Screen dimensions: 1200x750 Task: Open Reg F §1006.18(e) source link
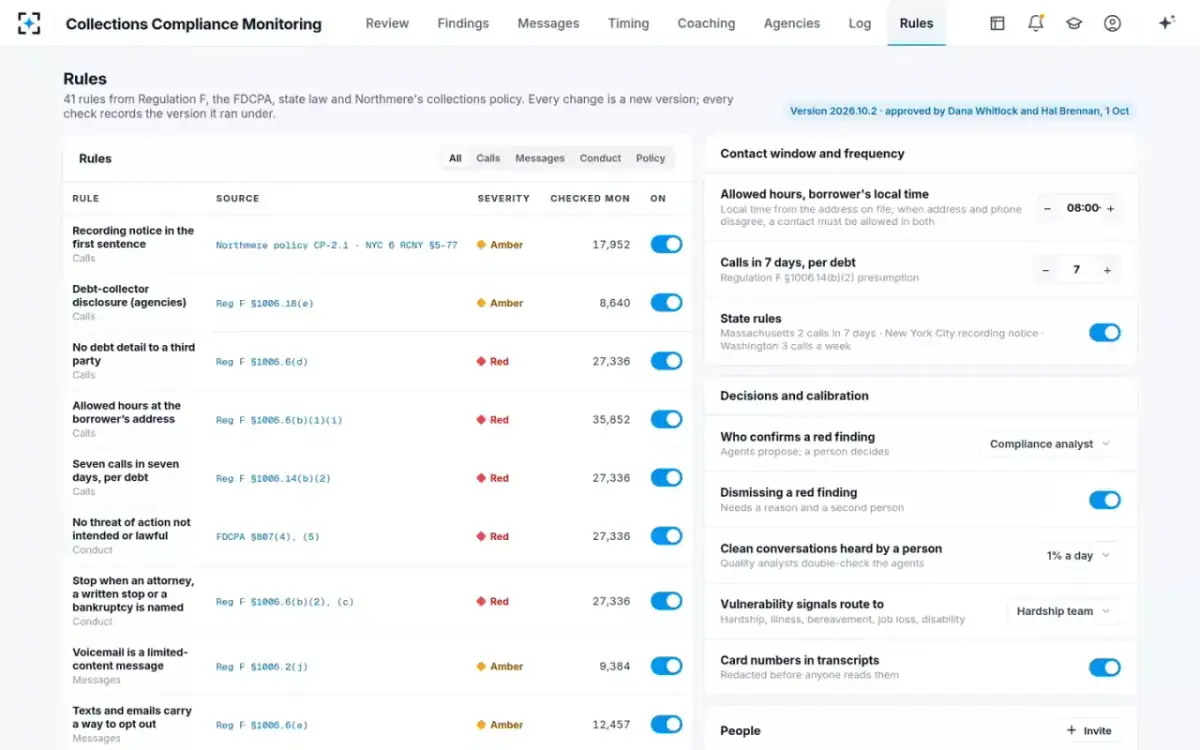(x=264, y=303)
